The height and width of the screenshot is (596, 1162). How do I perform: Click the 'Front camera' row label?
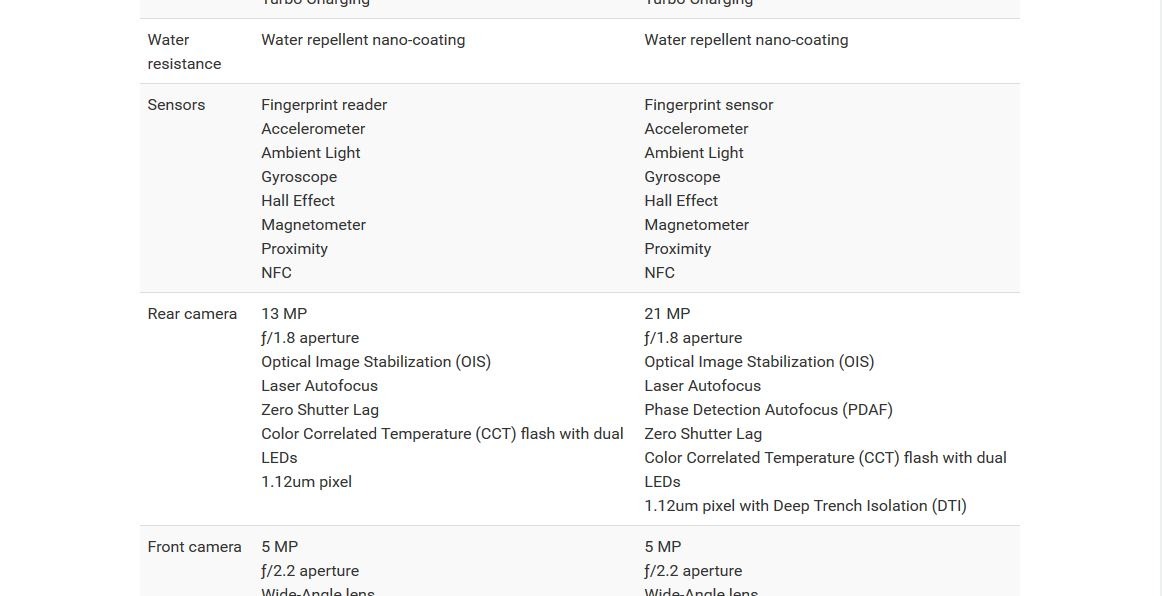(194, 546)
